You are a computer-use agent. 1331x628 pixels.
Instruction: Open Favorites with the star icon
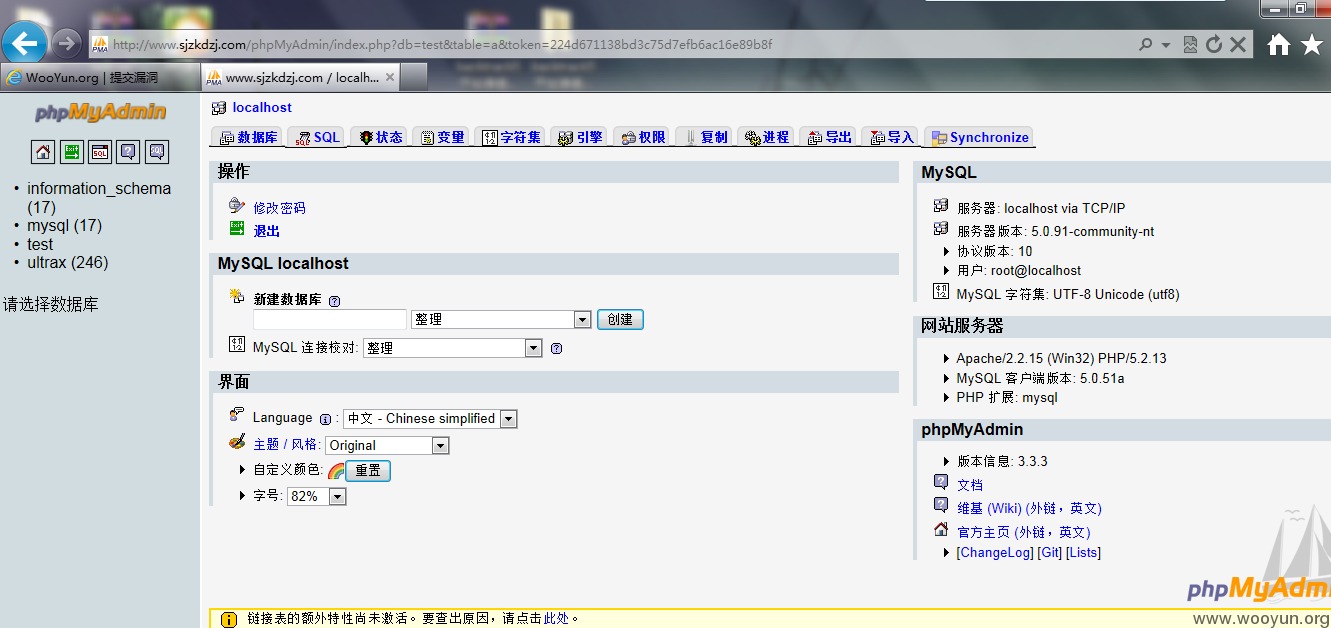(1312, 44)
